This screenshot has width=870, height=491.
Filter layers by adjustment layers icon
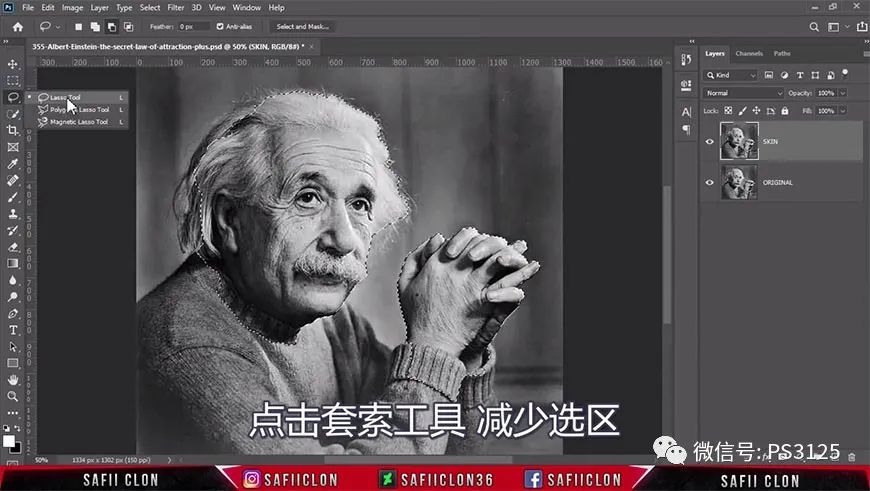tap(785, 75)
